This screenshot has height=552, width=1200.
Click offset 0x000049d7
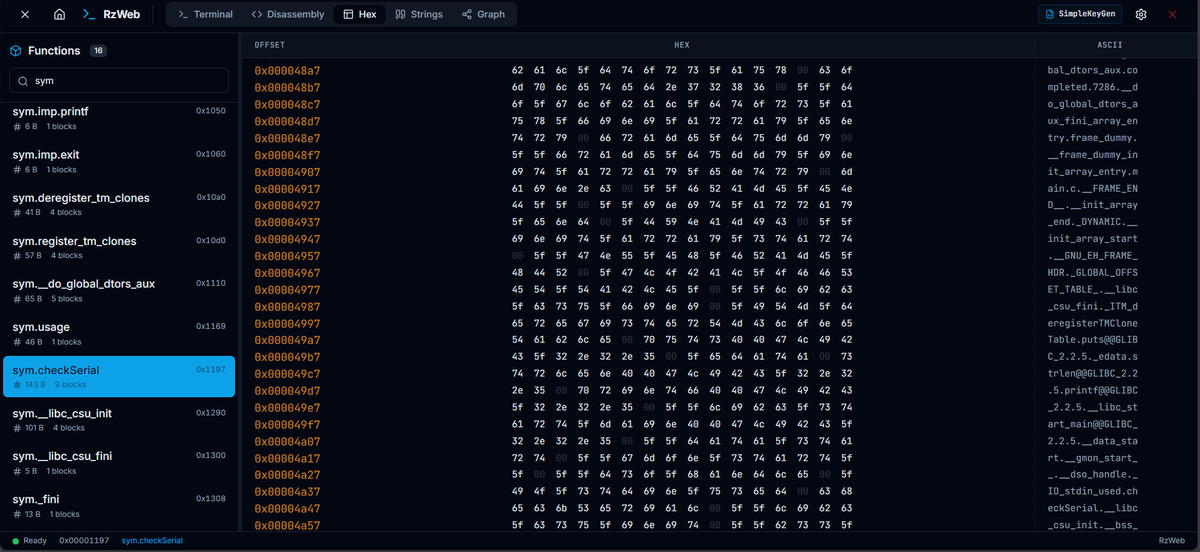[287, 390]
